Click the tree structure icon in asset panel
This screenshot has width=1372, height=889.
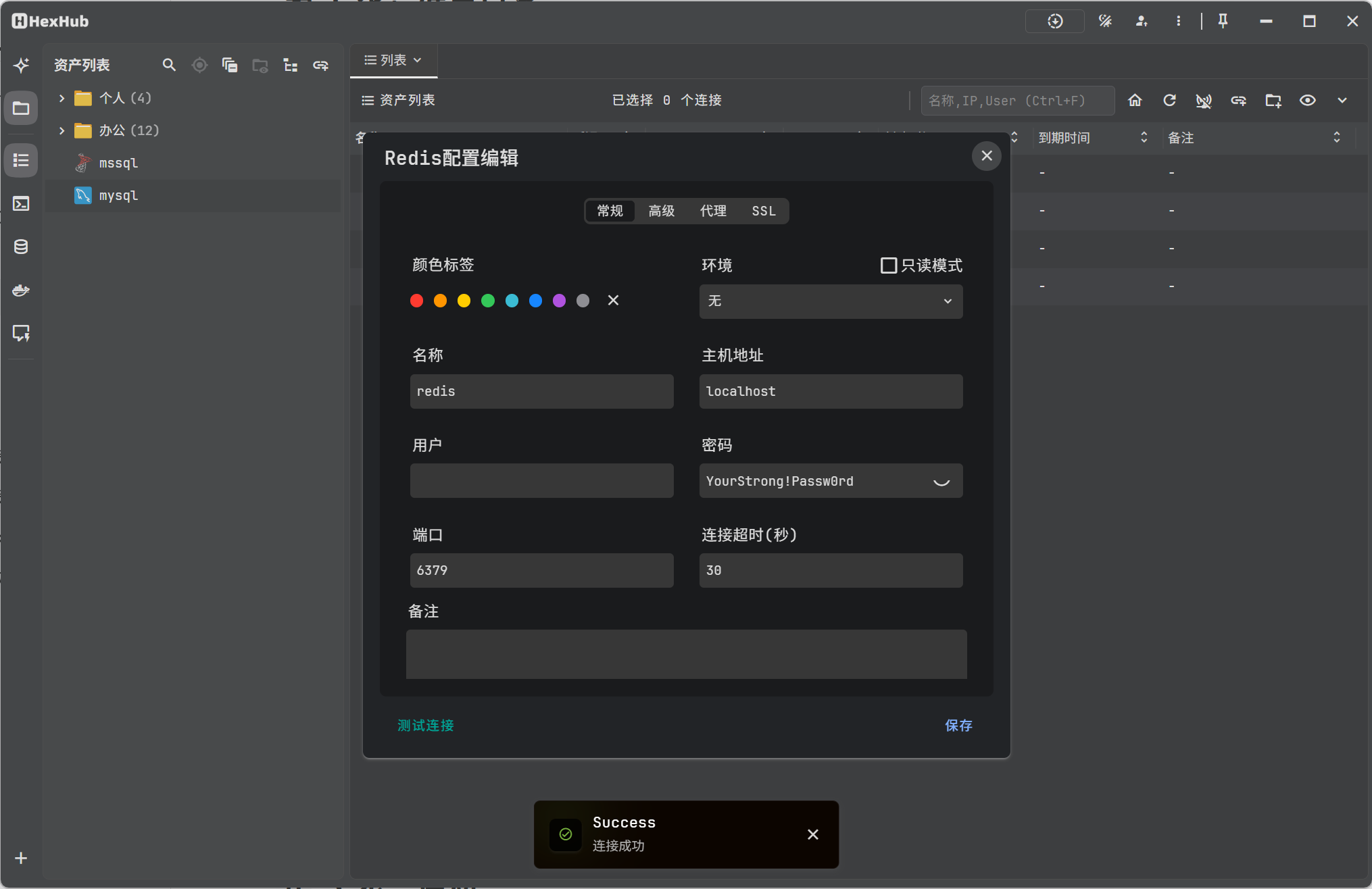coord(291,65)
